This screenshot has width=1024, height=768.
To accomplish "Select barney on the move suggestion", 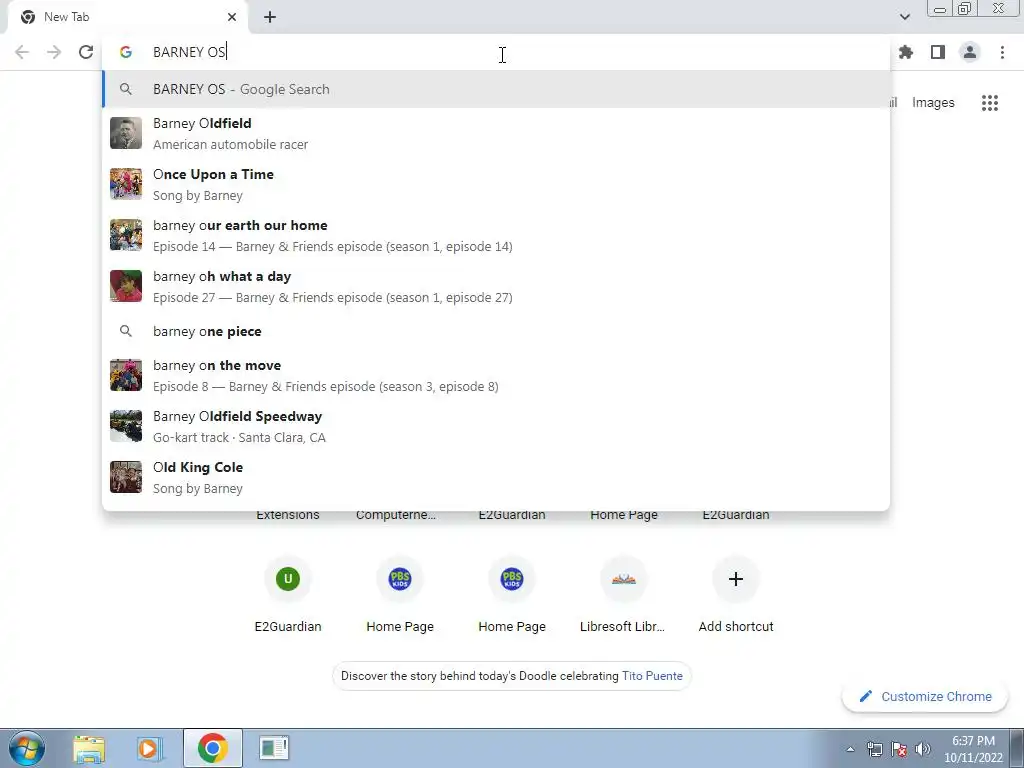I will tap(496, 376).
